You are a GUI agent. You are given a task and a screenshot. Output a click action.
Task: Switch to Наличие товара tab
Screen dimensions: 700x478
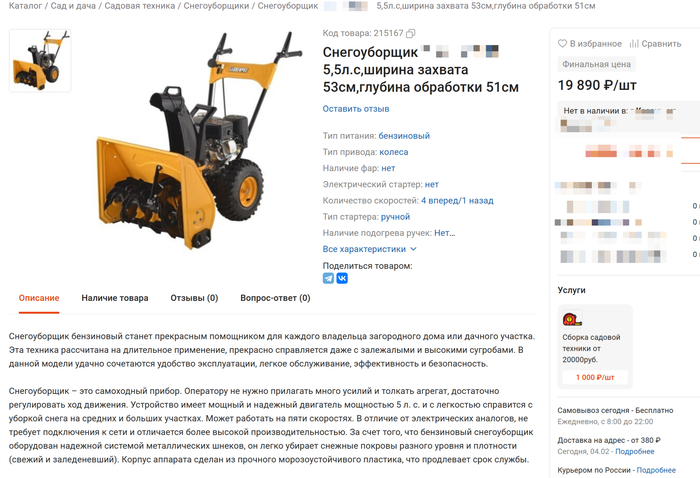(115, 298)
